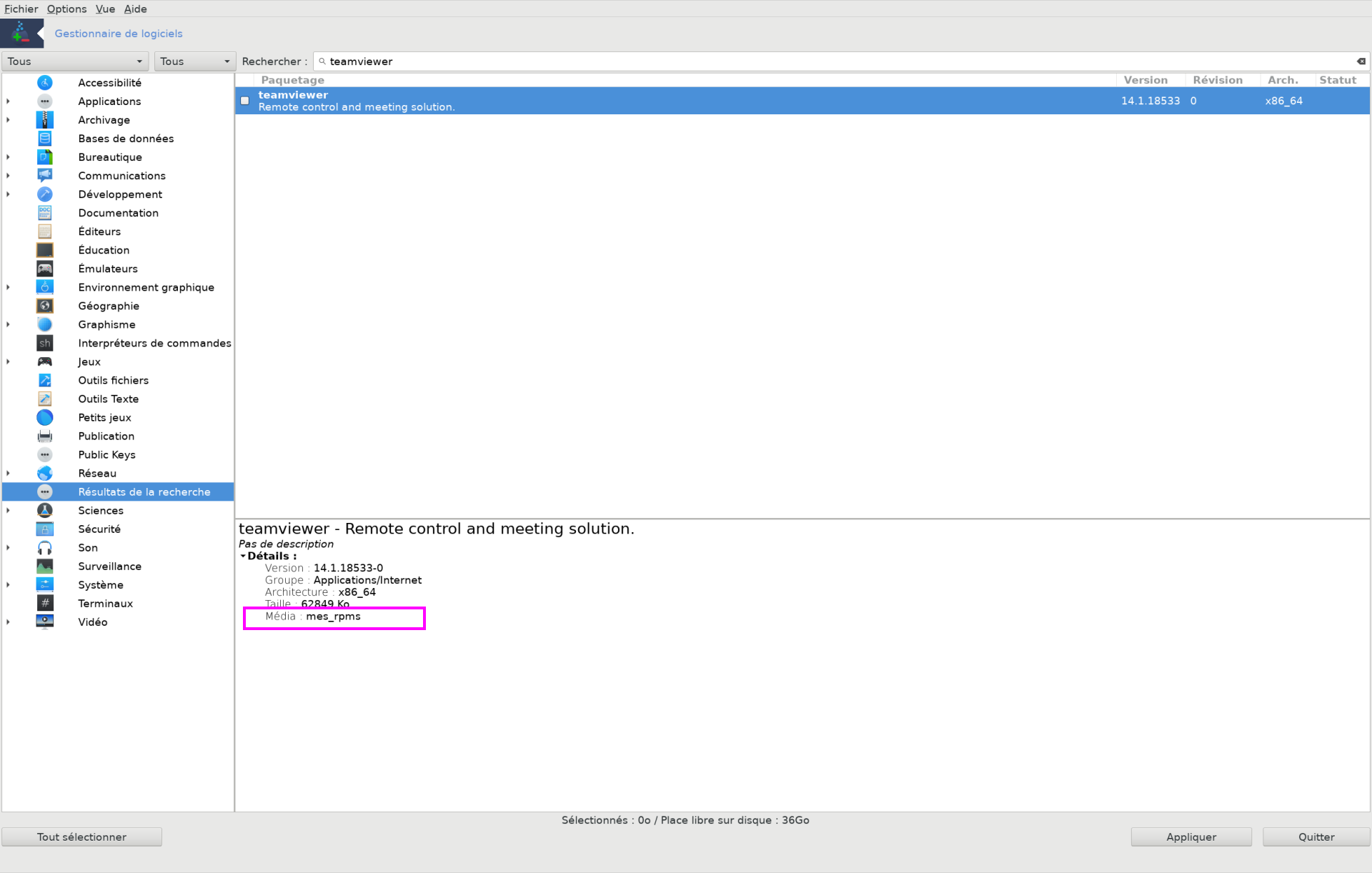The height and width of the screenshot is (873, 1372).
Task: Select the Résultats de la recherche item
Action: [x=118, y=492]
